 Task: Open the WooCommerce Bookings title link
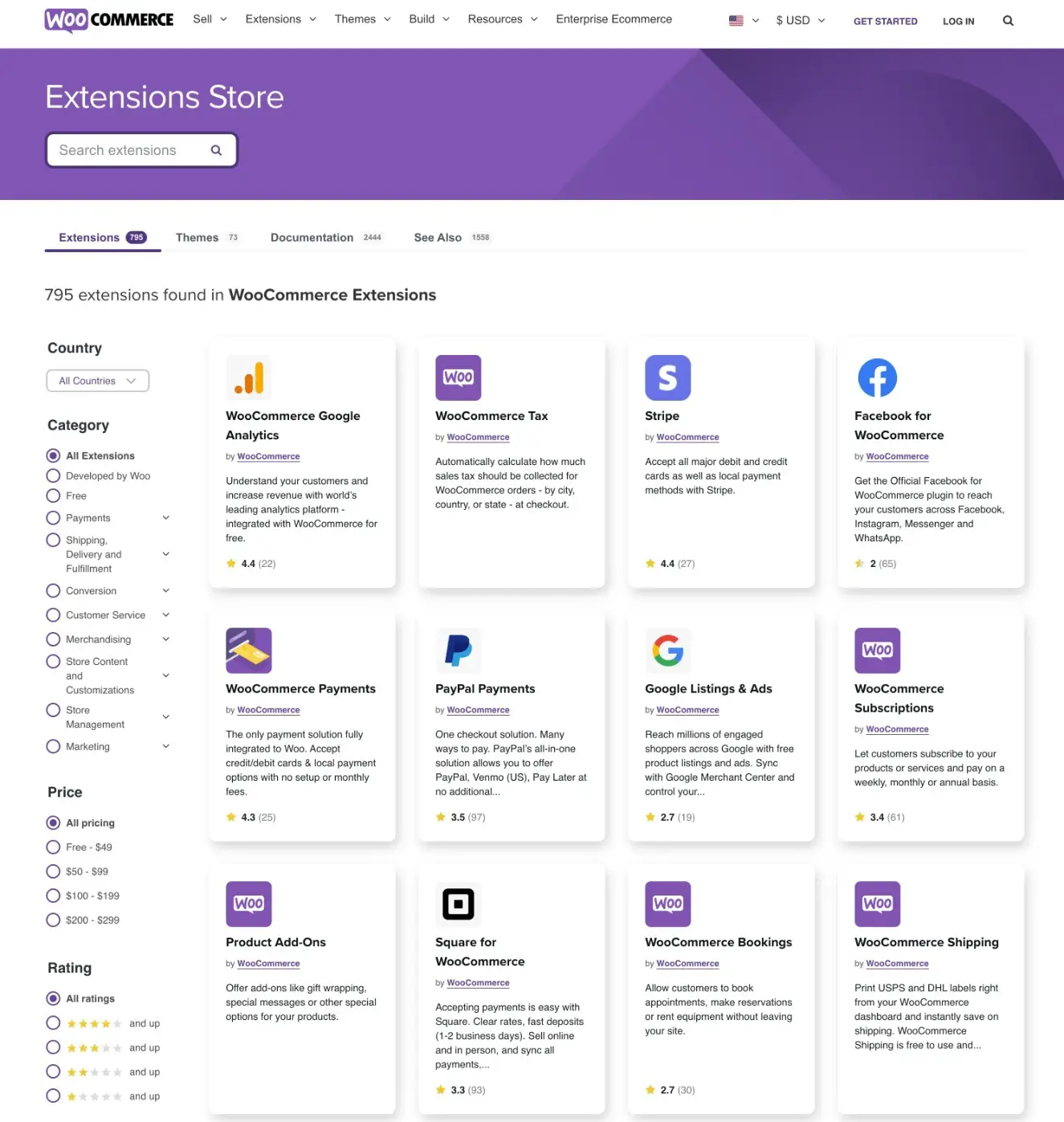point(718,943)
